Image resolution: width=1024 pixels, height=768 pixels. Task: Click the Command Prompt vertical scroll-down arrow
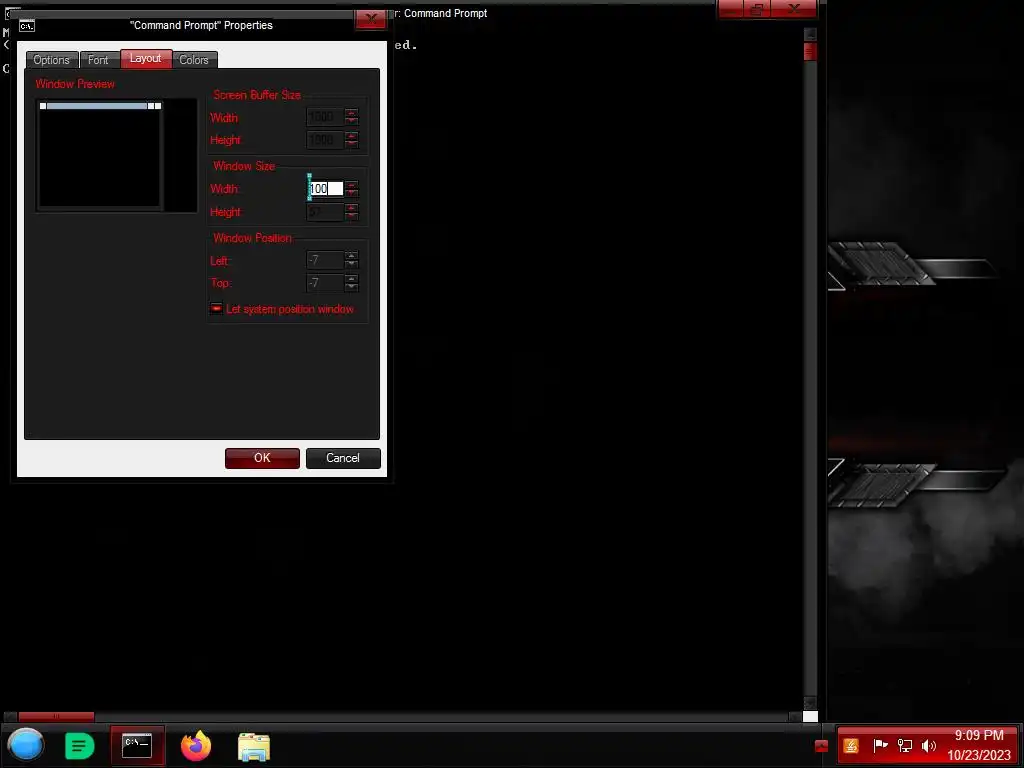810,703
